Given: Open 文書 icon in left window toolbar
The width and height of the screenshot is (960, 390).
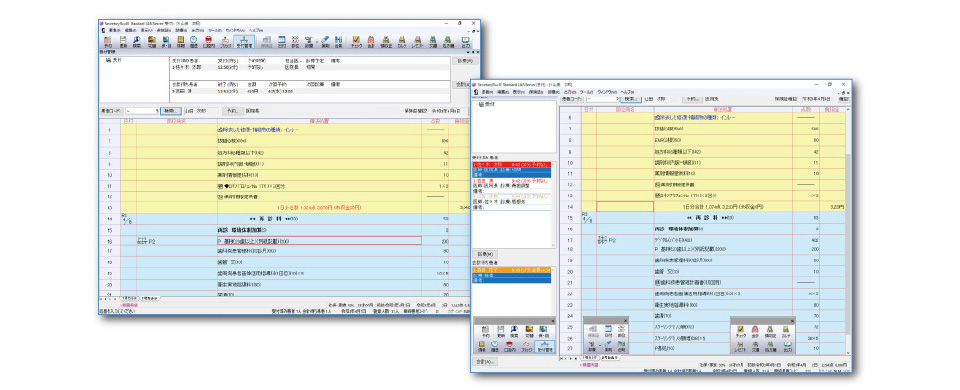Looking at the screenshot, I should (x=432, y=41).
